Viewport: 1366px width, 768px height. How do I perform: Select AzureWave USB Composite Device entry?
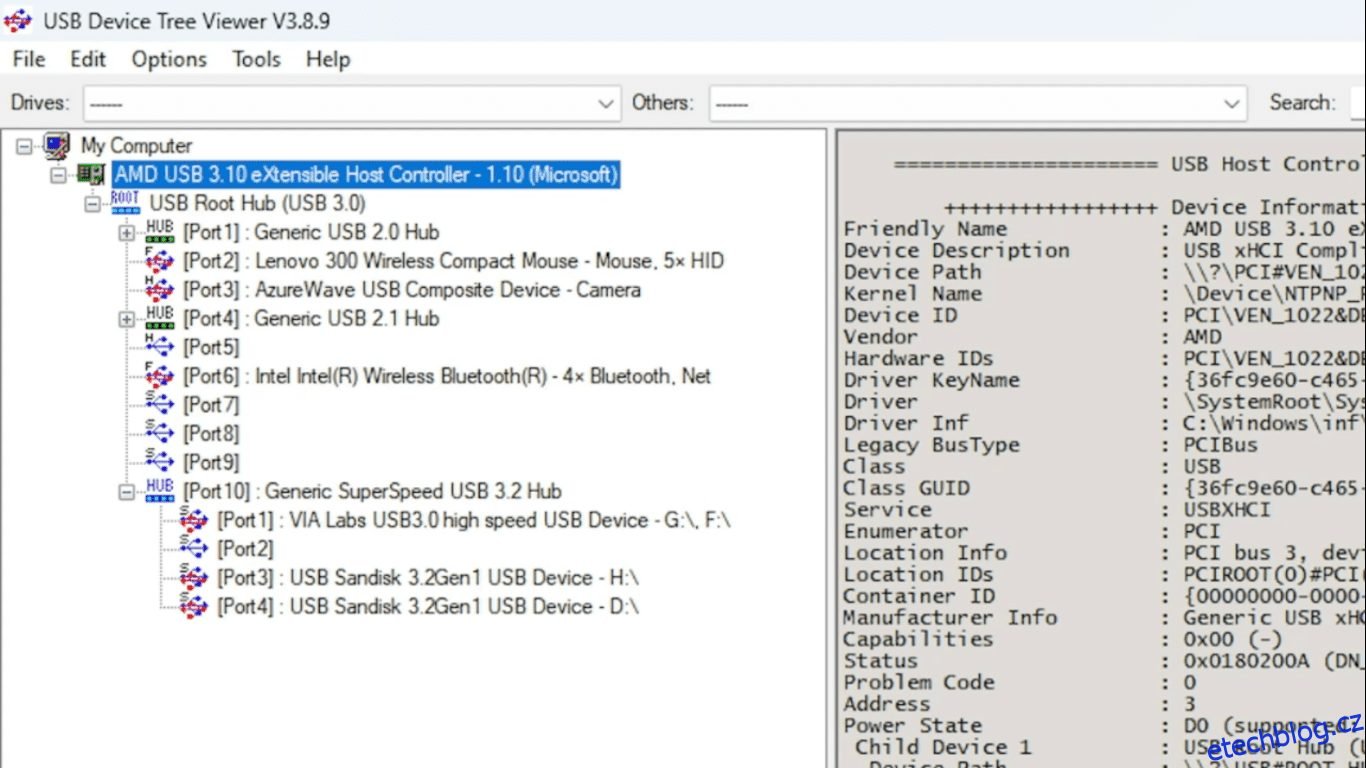412,290
